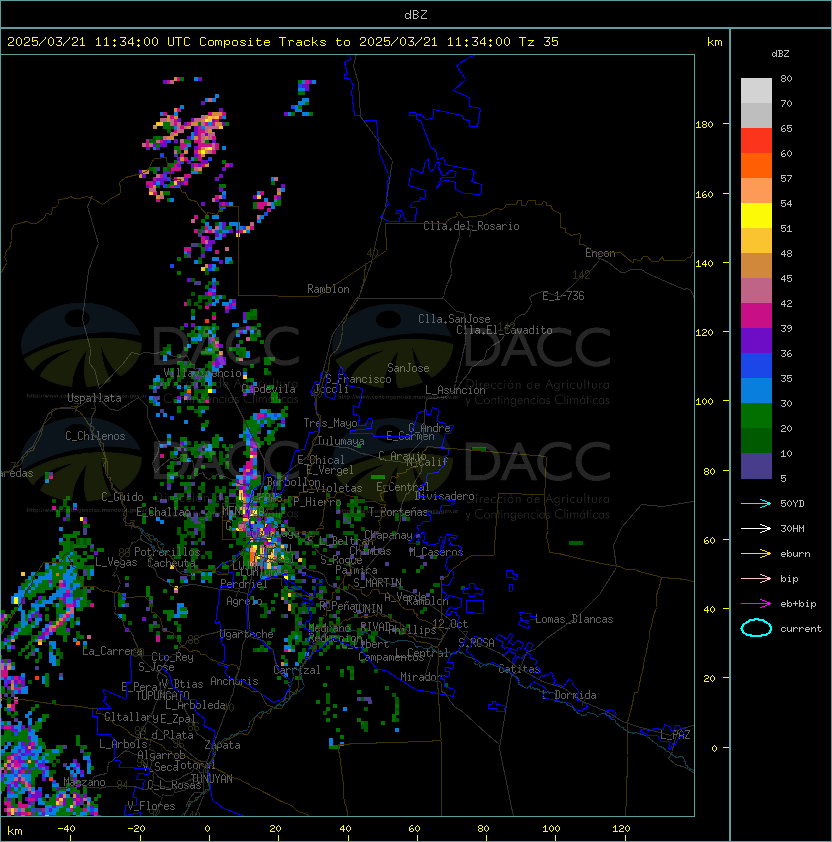Select the bright green 20-30 dBZ swatch
The image size is (832, 842).
[x=756, y=416]
